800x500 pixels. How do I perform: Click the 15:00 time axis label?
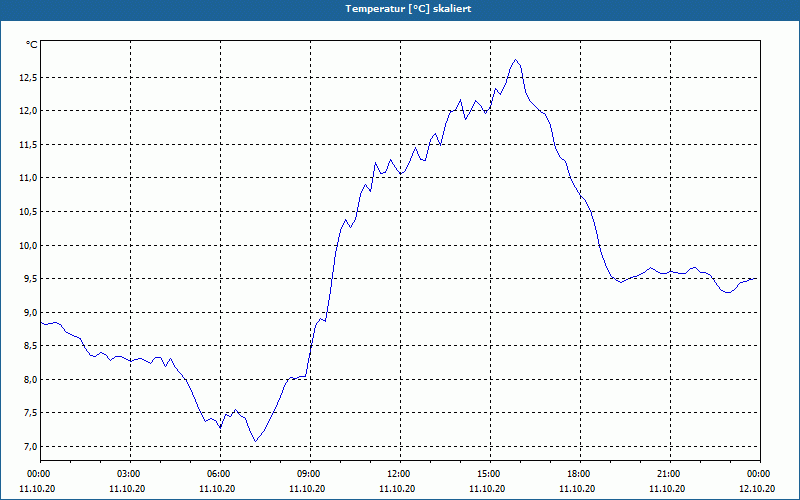point(491,474)
